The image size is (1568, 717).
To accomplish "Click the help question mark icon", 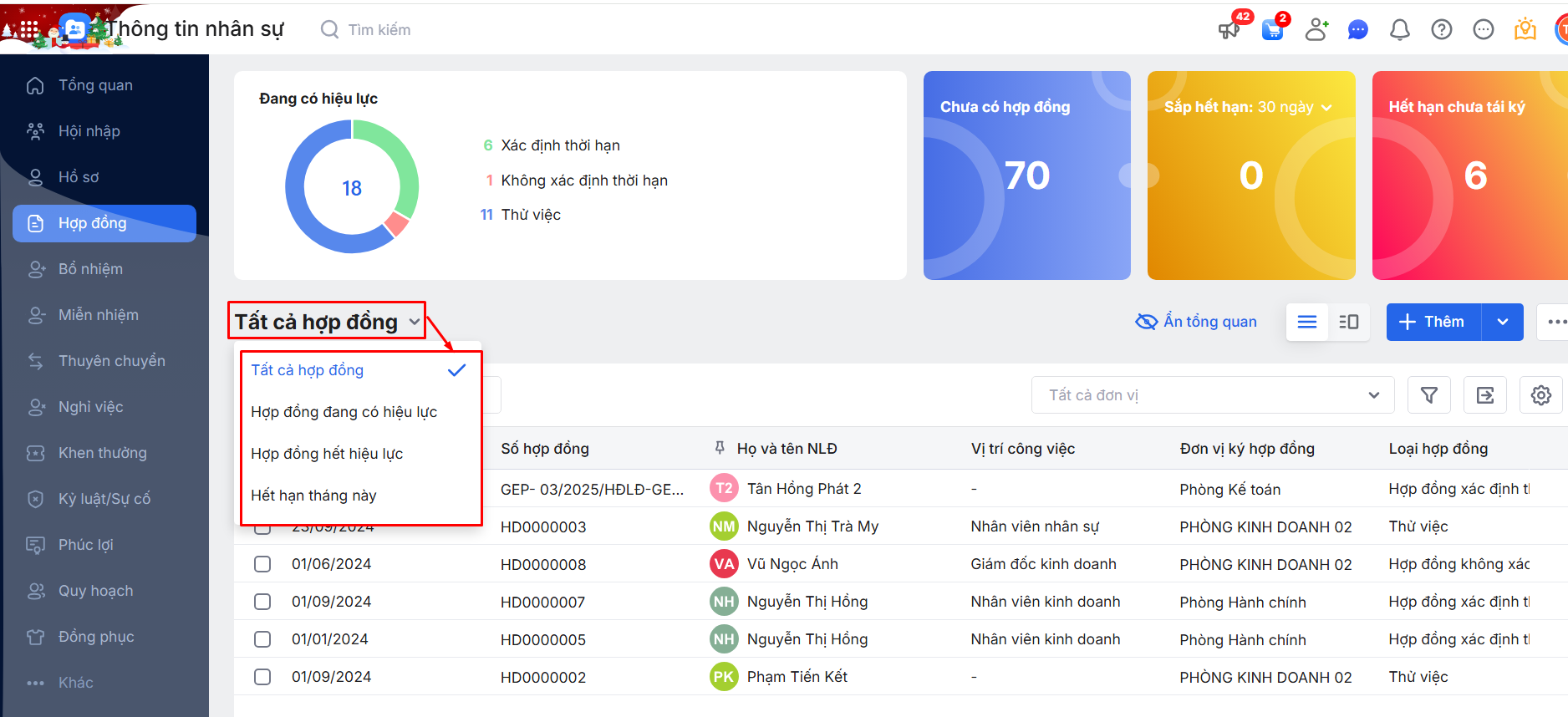I will coord(1442,30).
